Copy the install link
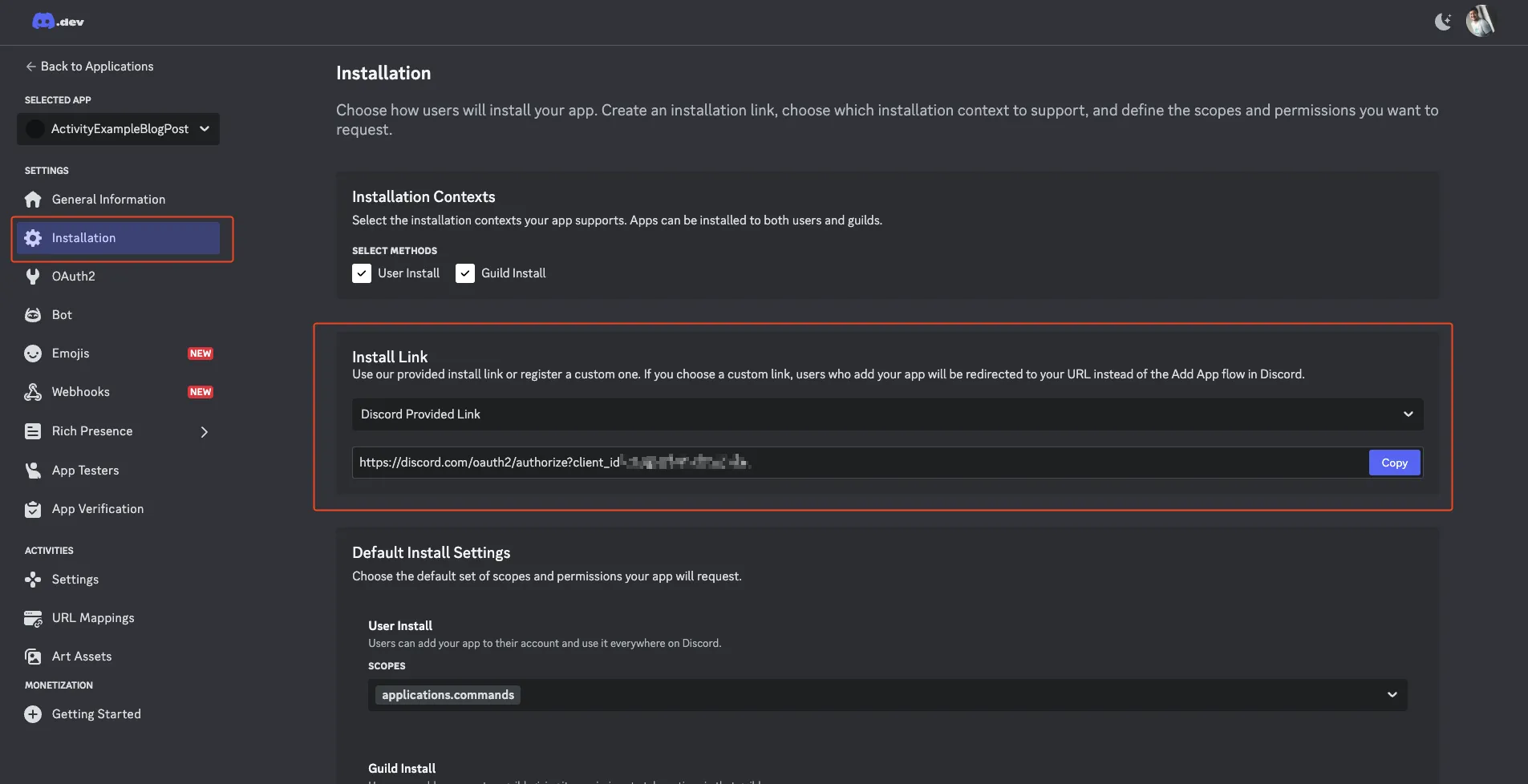The width and height of the screenshot is (1528, 784). (x=1394, y=463)
